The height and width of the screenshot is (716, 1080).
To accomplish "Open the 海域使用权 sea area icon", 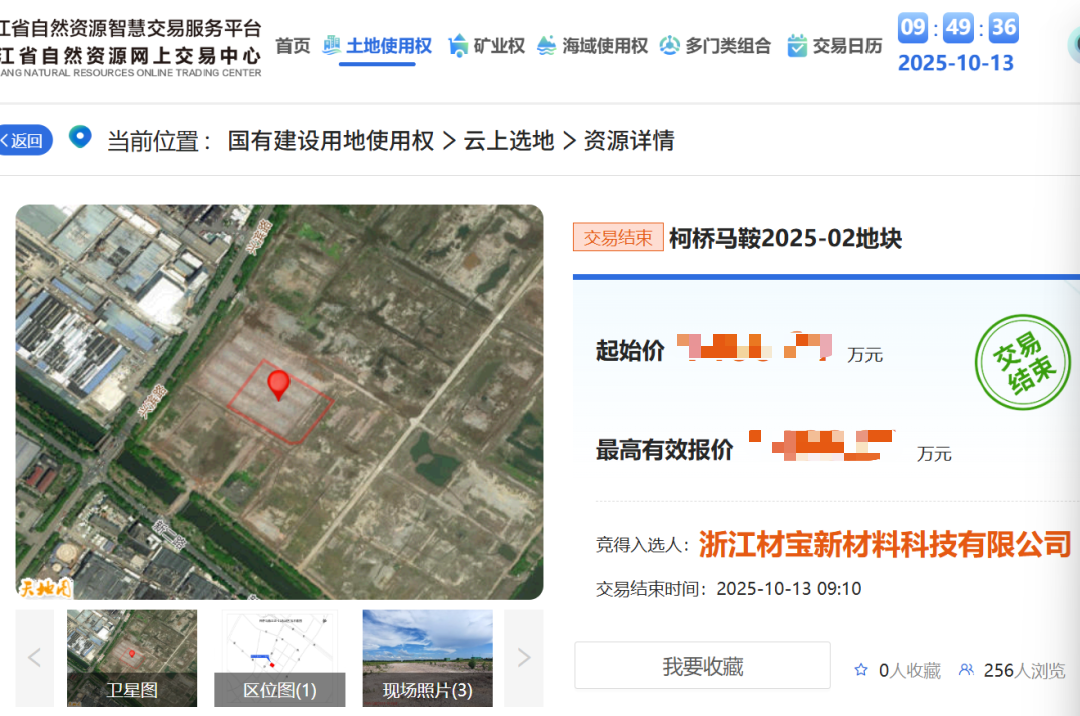I will click(x=546, y=44).
